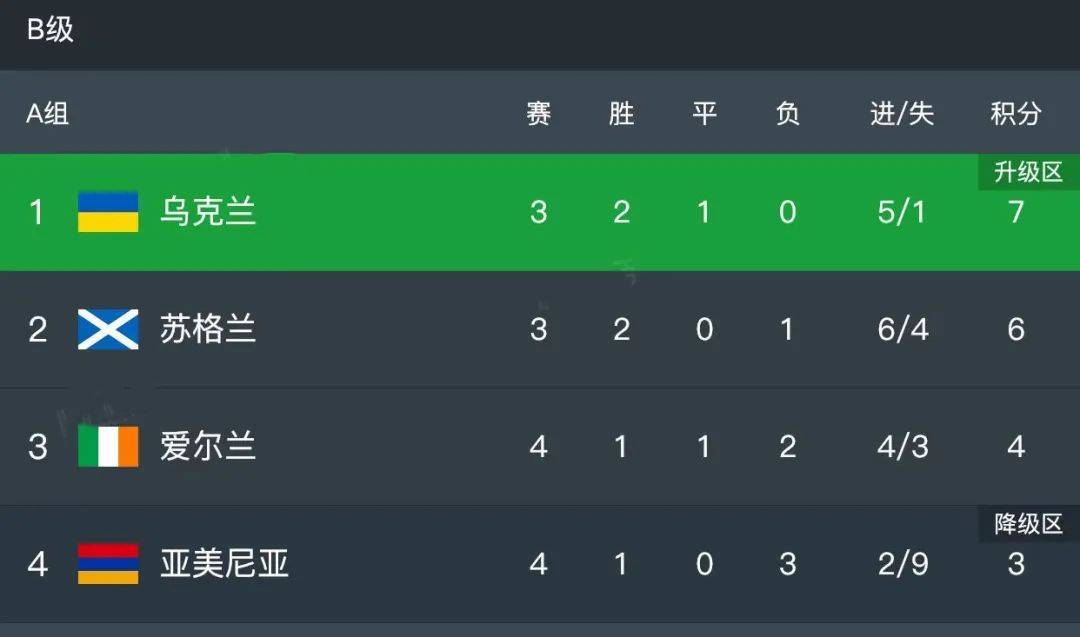Click the 平 draws column header

pyautogui.click(x=705, y=113)
